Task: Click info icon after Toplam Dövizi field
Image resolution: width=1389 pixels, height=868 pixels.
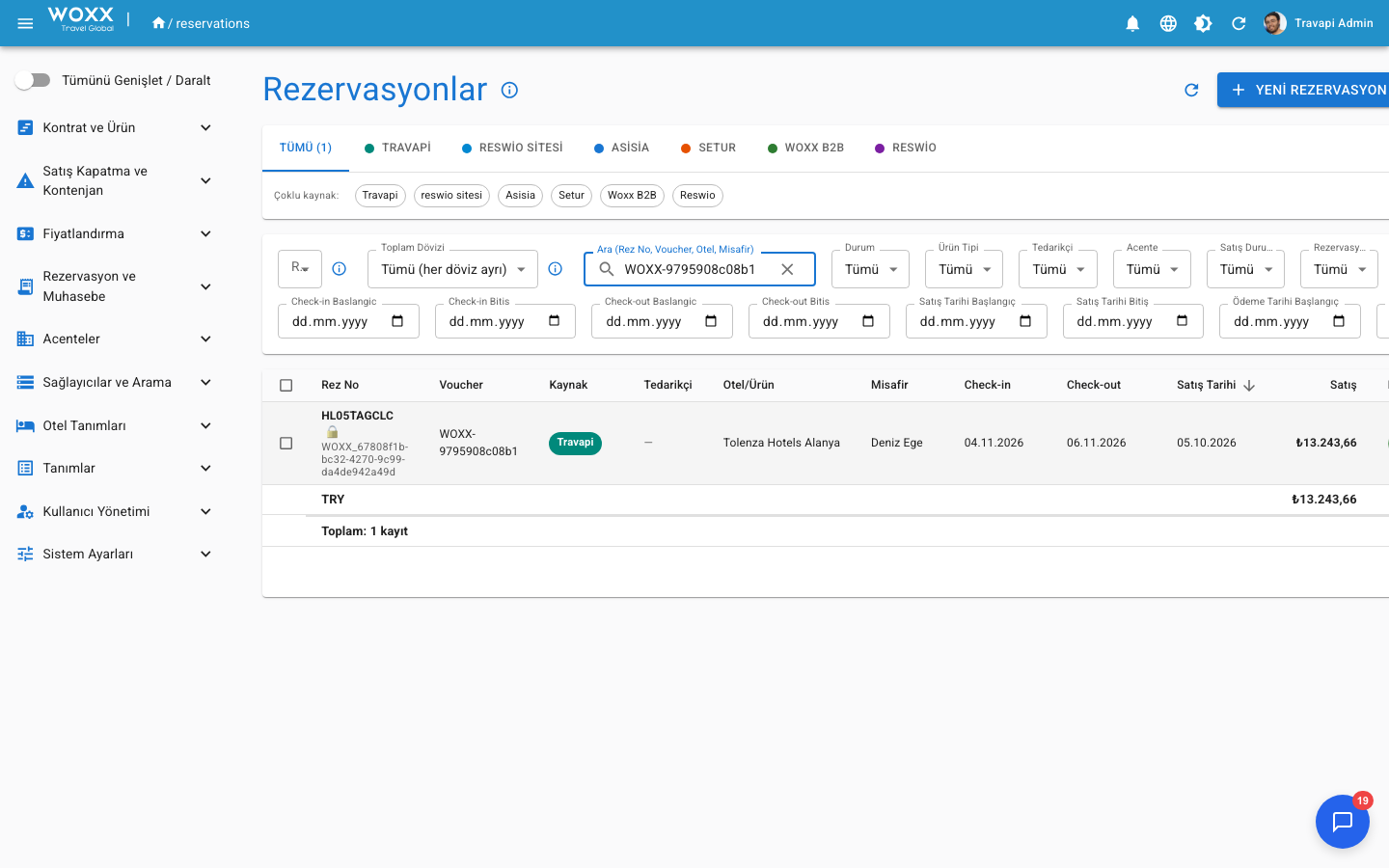Action: pyautogui.click(x=555, y=269)
